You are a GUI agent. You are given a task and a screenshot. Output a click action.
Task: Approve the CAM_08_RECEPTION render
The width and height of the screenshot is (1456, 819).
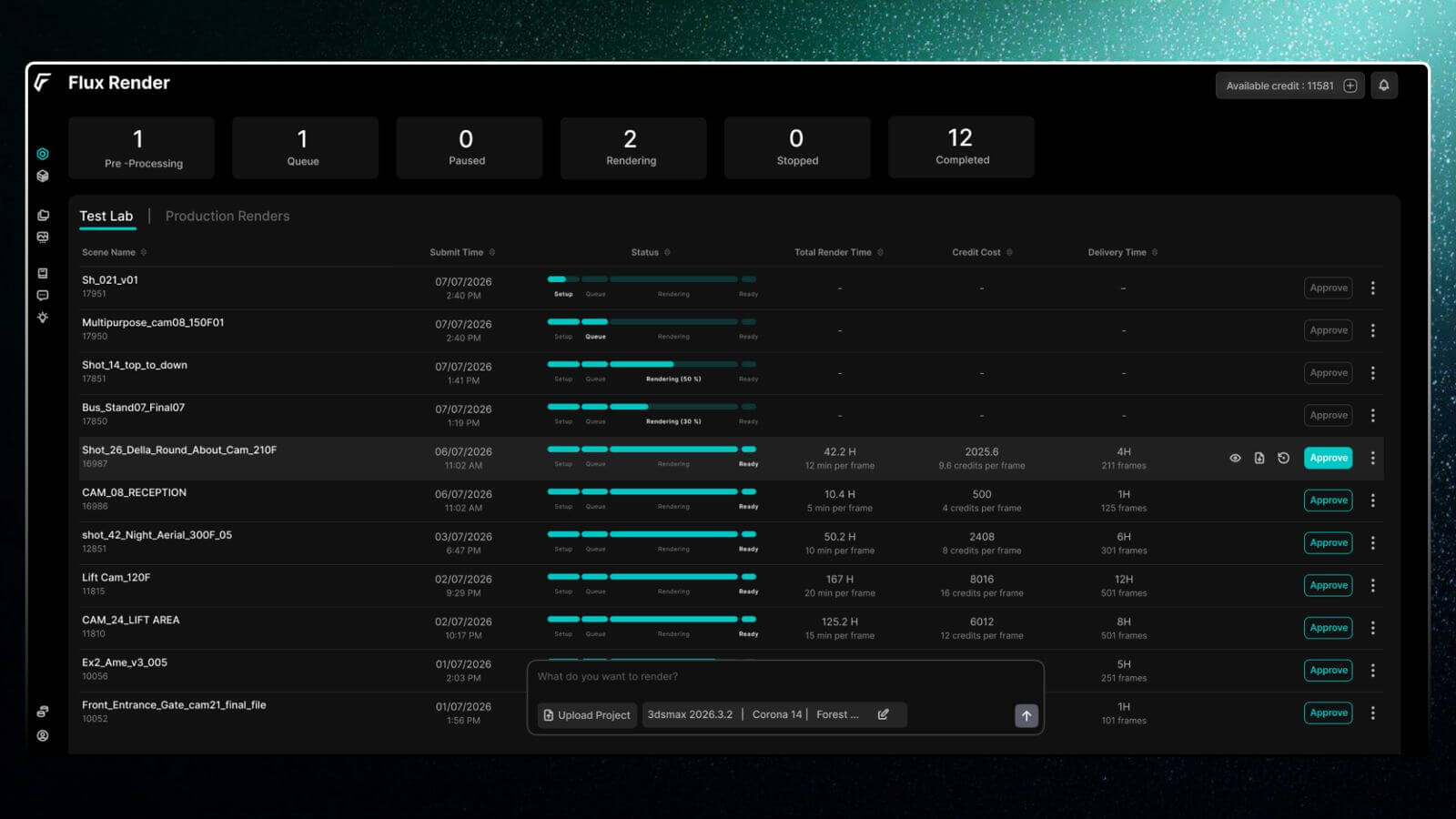tap(1329, 500)
